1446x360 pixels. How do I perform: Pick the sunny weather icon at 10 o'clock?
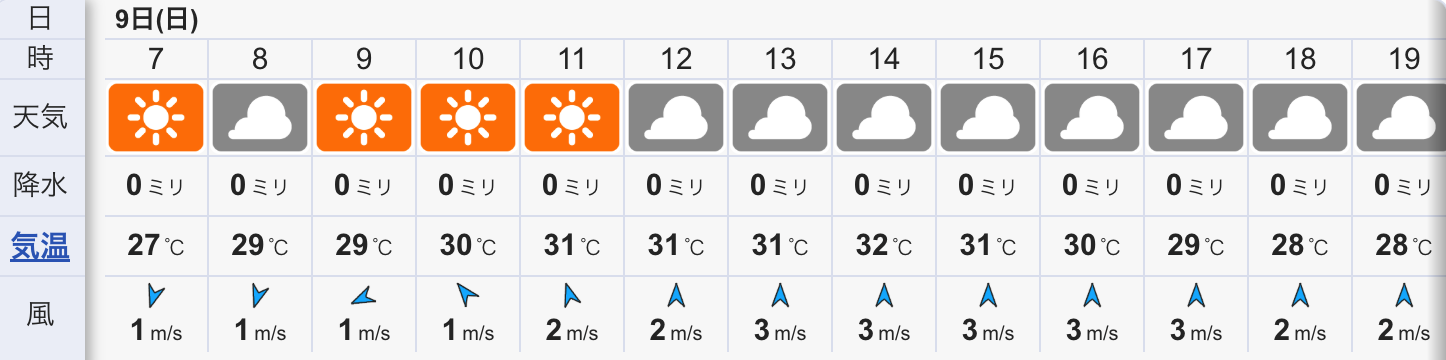click(468, 118)
